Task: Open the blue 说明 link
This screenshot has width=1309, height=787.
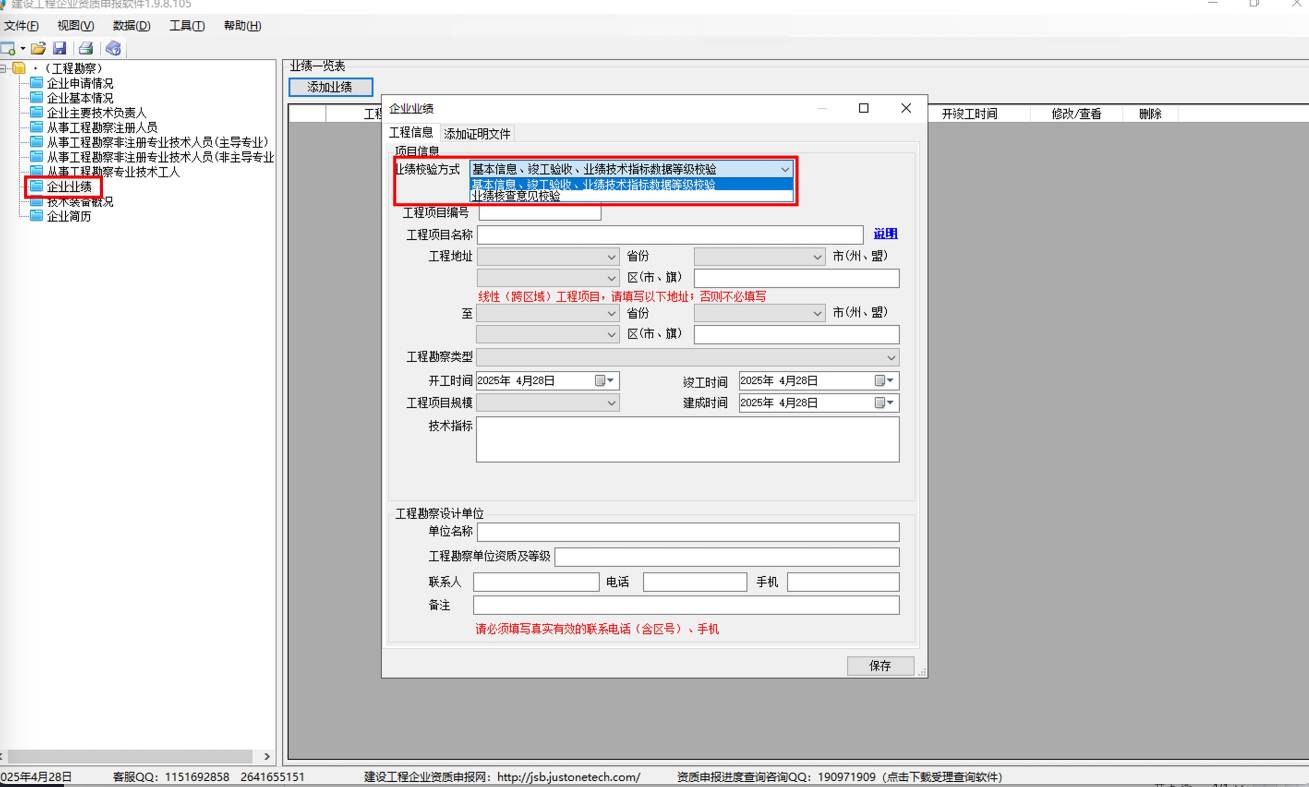Action: click(x=885, y=234)
